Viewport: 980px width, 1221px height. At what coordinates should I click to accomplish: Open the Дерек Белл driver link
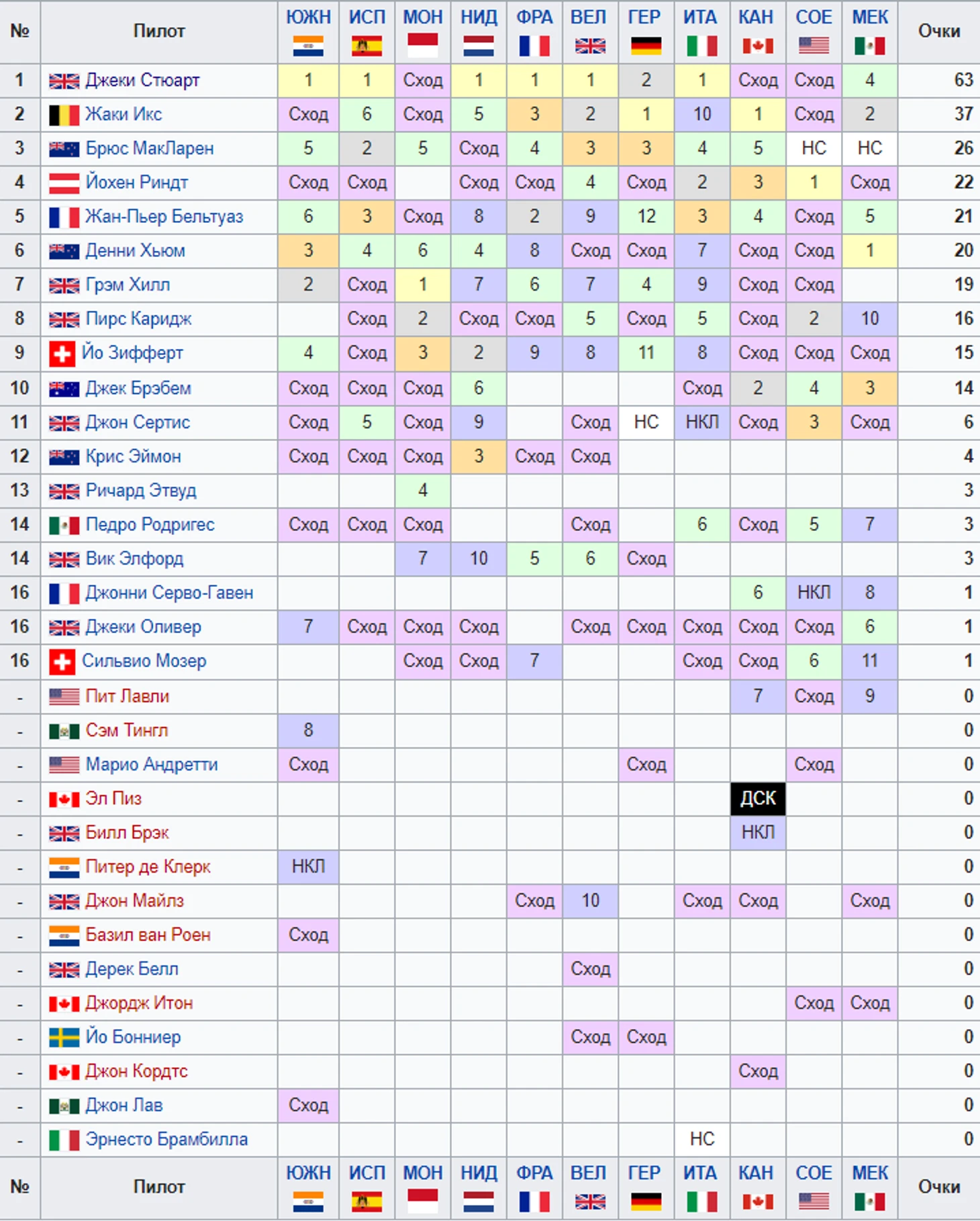(132, 970)
